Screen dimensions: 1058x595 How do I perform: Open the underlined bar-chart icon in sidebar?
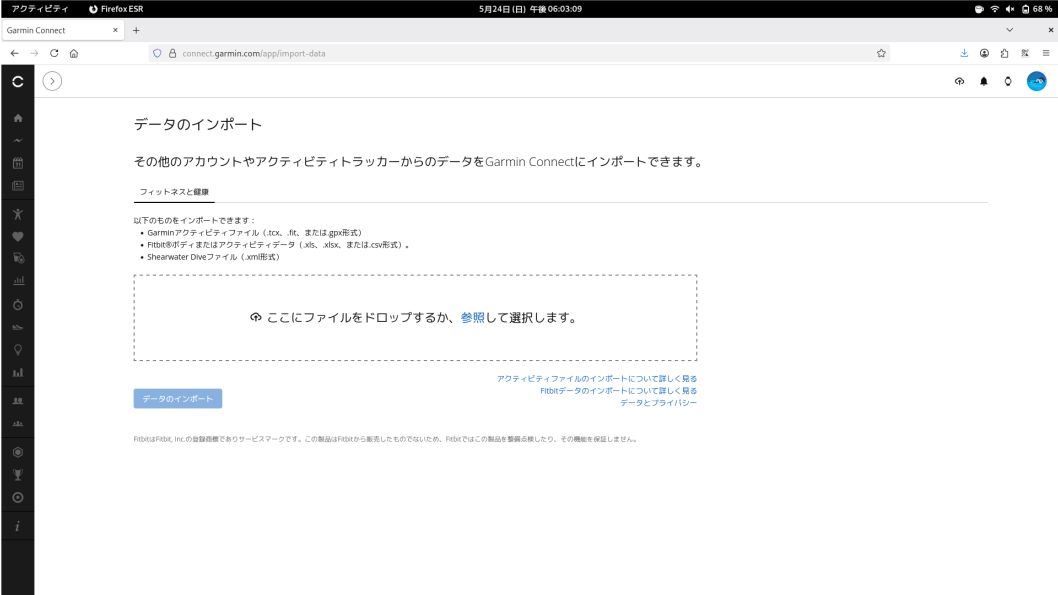point(18,280)
